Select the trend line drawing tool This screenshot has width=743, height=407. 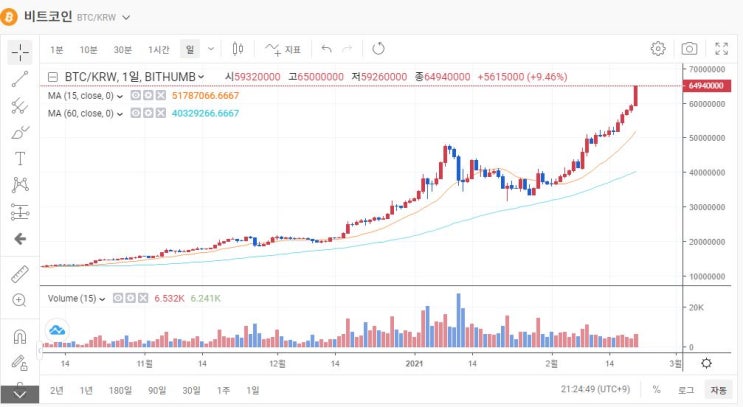coord(20,79)
